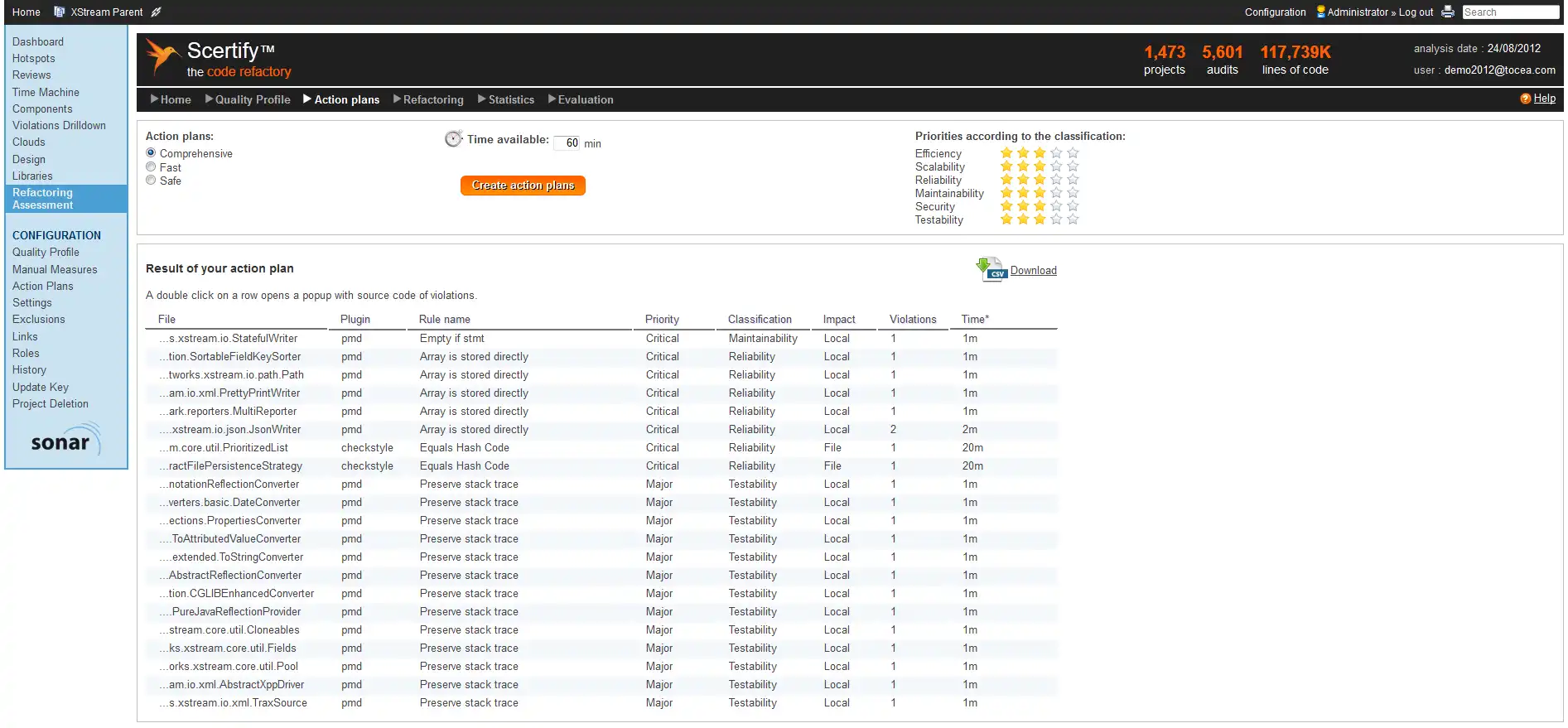Open Time Machine in sidebar

[x=46, y=93]
